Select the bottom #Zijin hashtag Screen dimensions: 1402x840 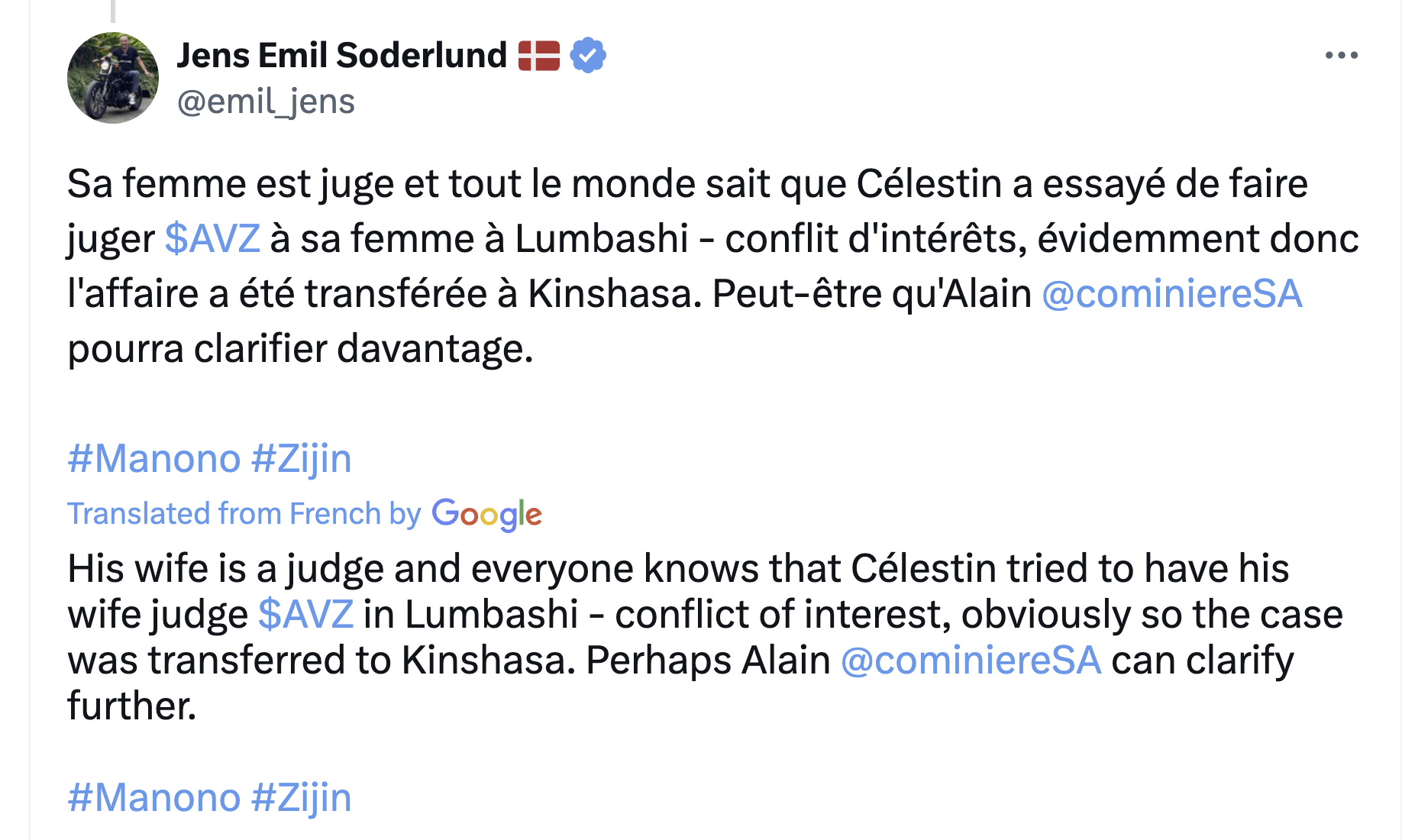pyautogui.click(x=302, y=797)
